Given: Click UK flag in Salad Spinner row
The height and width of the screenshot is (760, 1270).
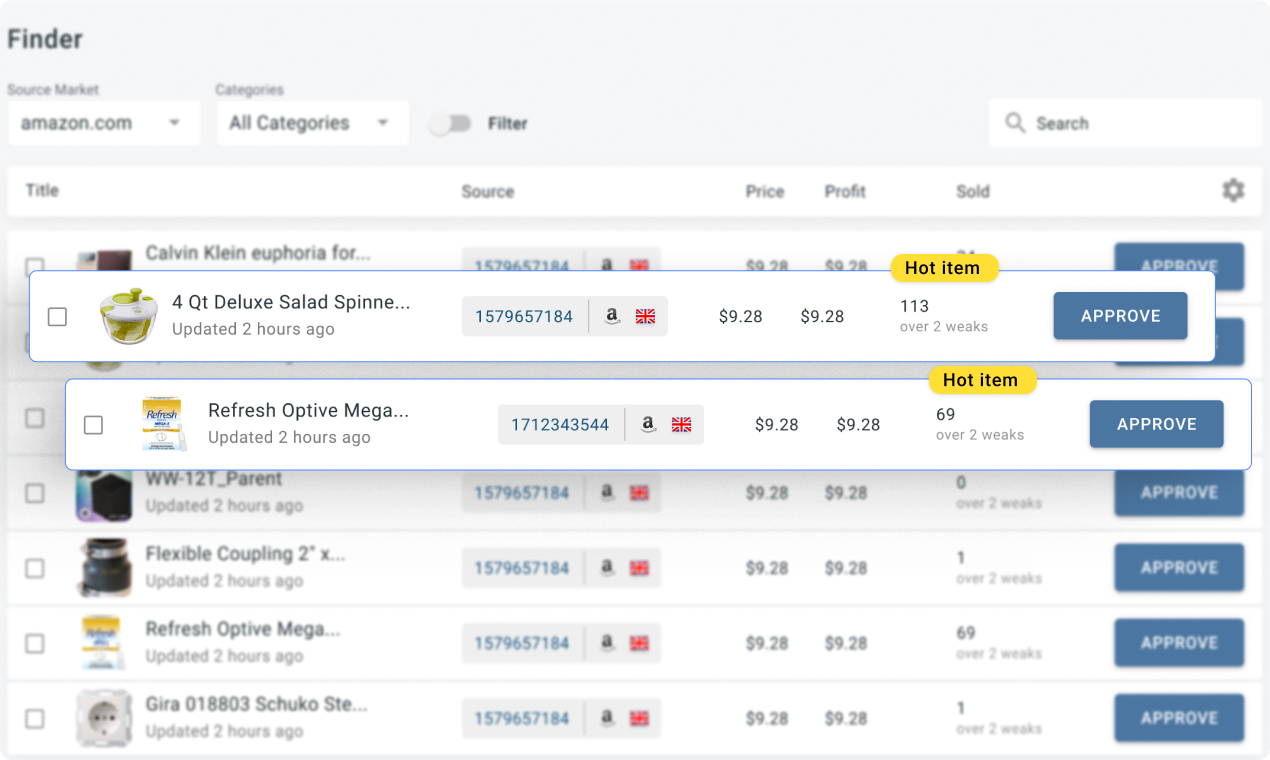Looking at the screenshot, I should click(645, 316).
